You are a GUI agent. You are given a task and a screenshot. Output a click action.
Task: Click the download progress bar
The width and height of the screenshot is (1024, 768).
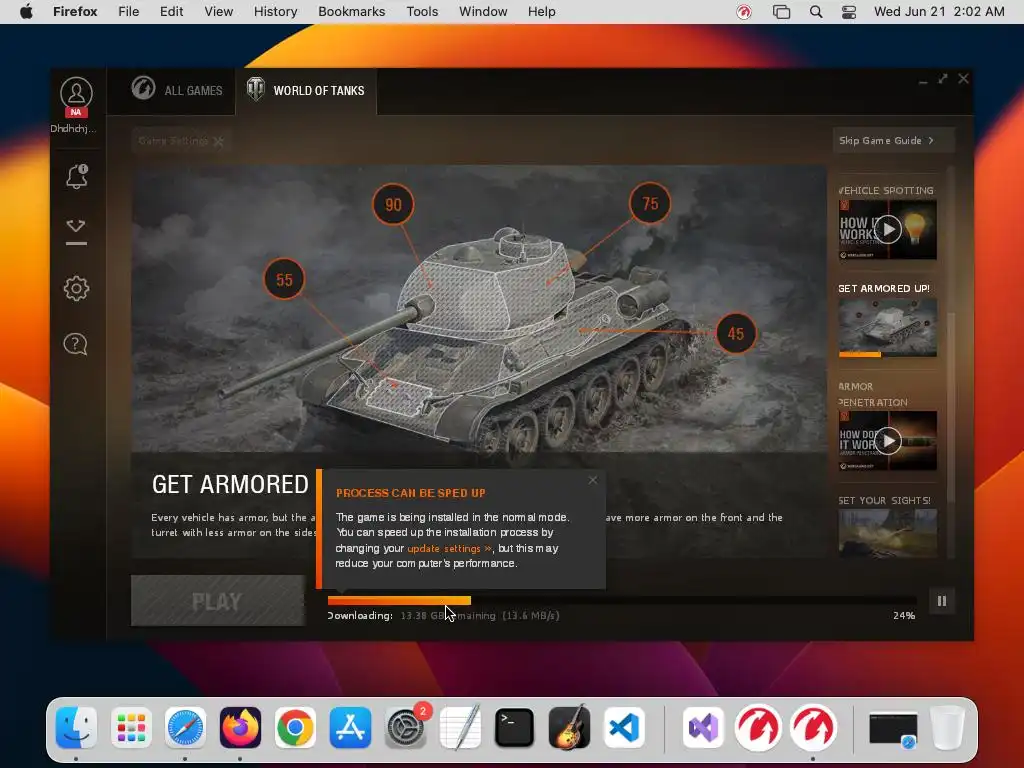point(622,600)
